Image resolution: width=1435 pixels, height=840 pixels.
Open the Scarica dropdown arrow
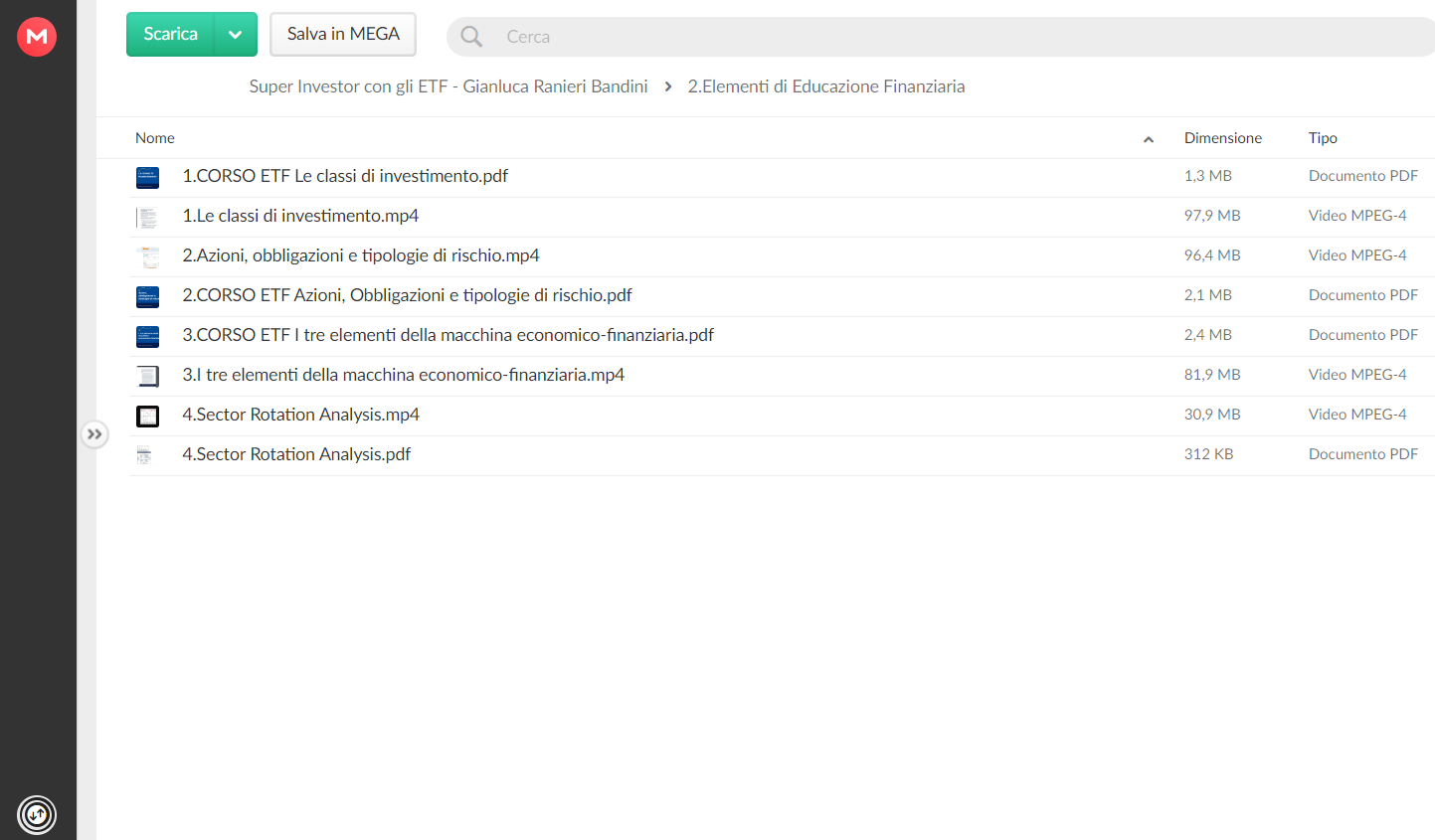(236, 35)
